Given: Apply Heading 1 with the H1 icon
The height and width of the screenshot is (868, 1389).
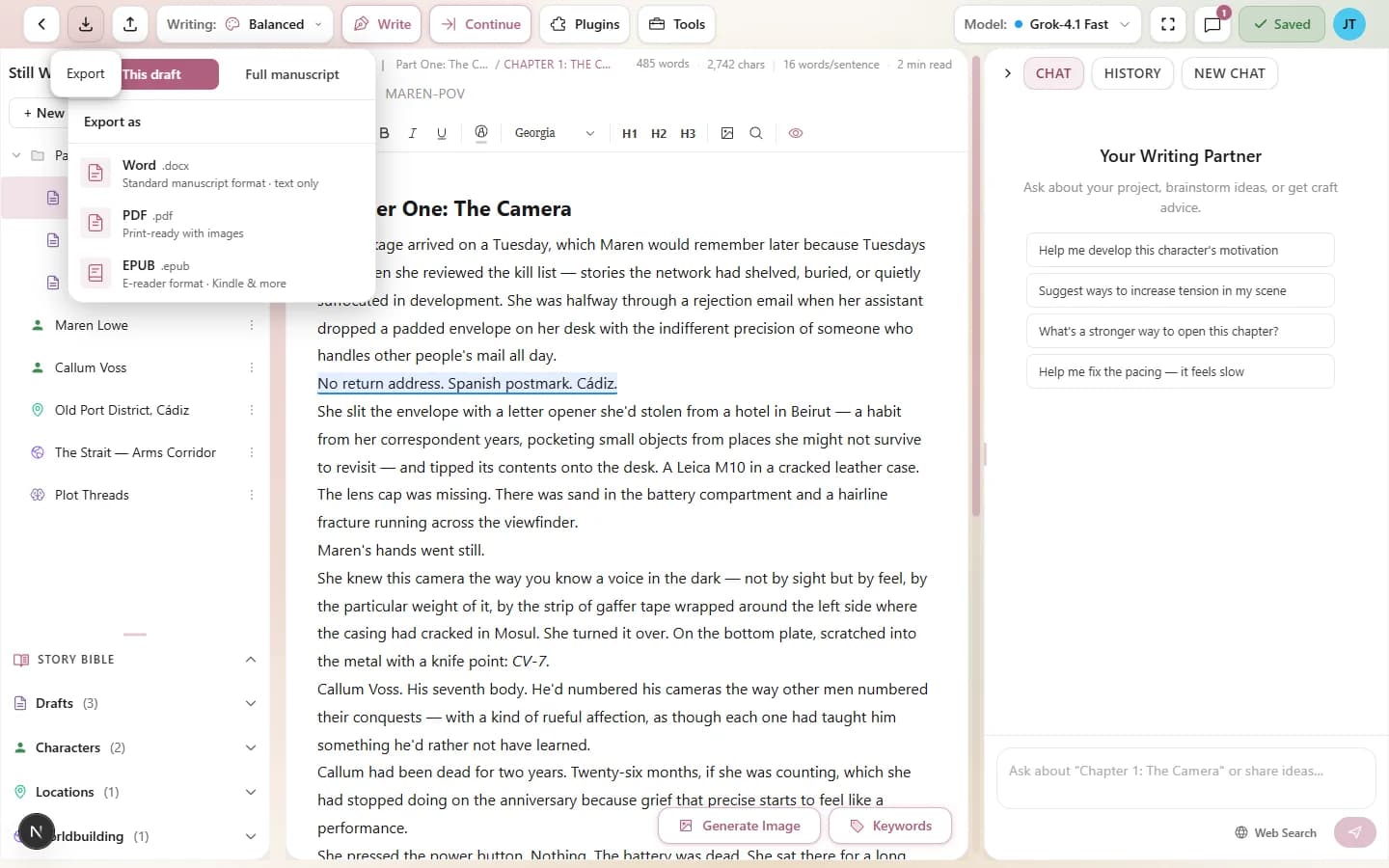Looking at the screenshot, I should click(x=630, y=133).
